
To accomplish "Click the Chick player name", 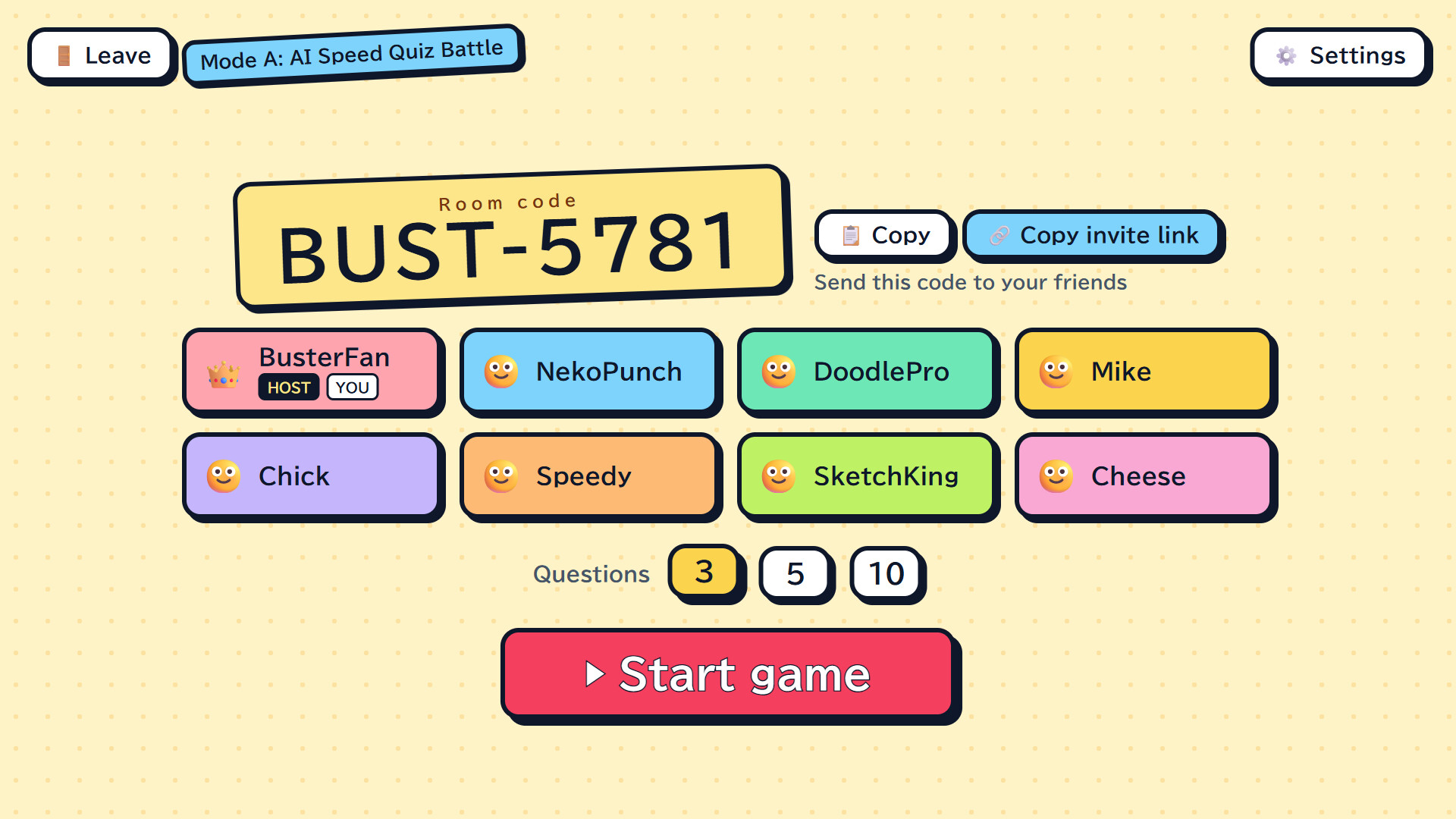I will click(294, 476).
